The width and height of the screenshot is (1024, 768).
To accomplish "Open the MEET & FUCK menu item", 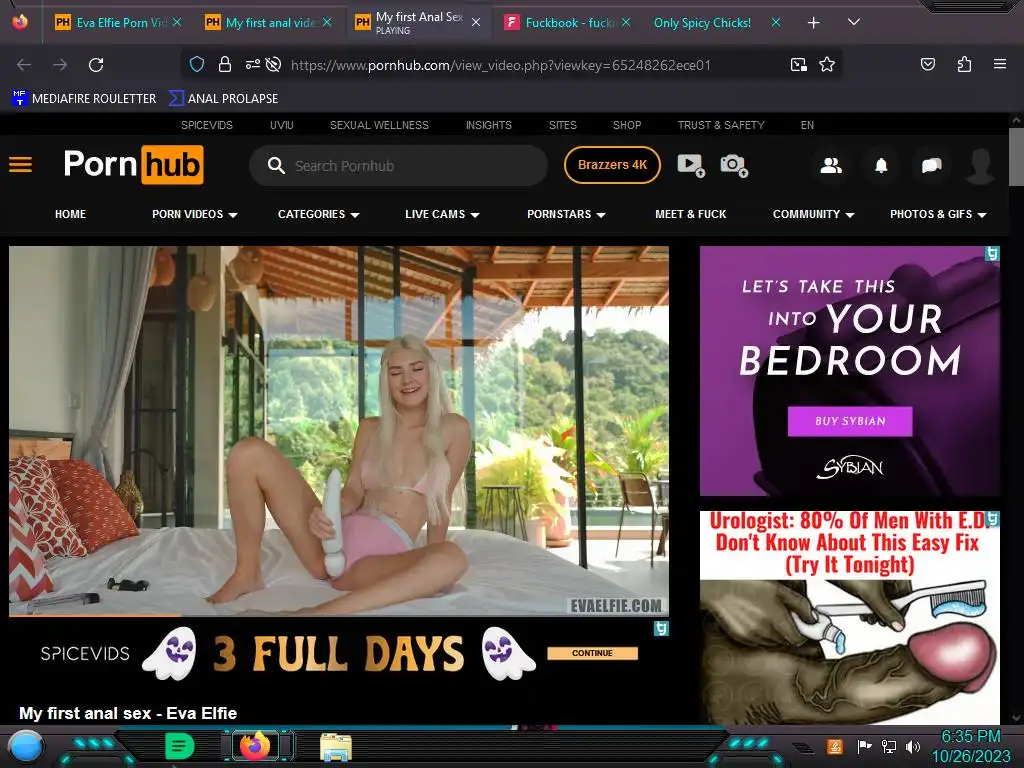I will click(690, 214).
